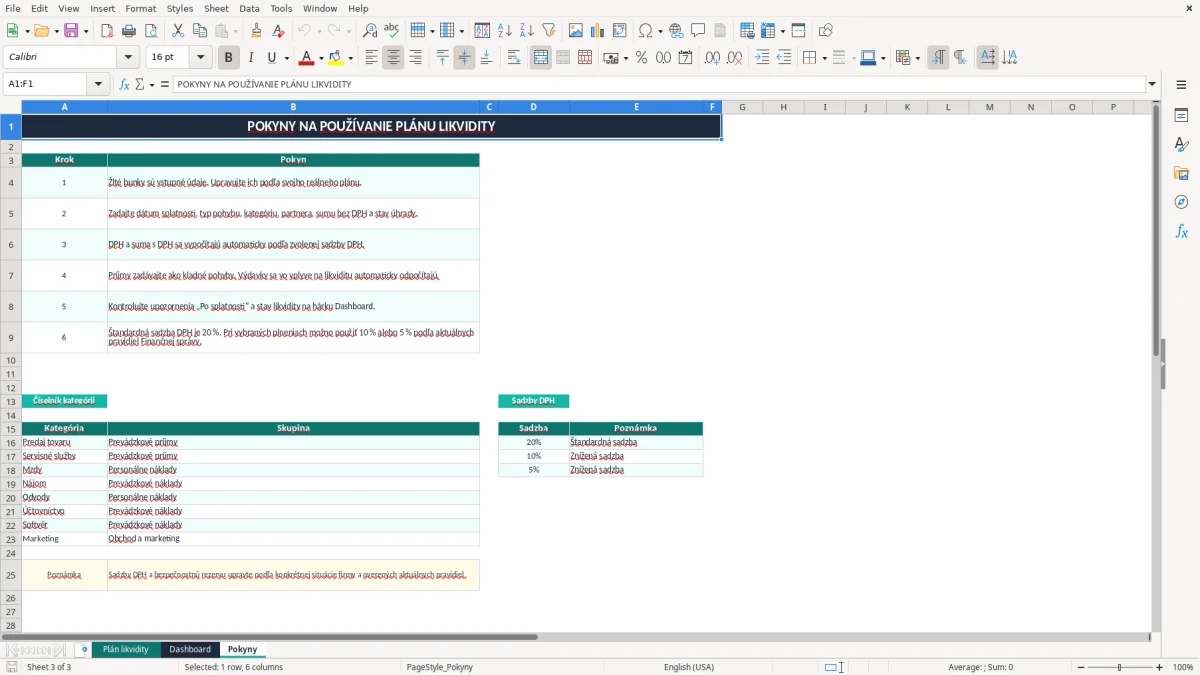Align the cell text left
Image resolution: width=1200 pixels, height=675 pixels.
[x=372, y=58]
